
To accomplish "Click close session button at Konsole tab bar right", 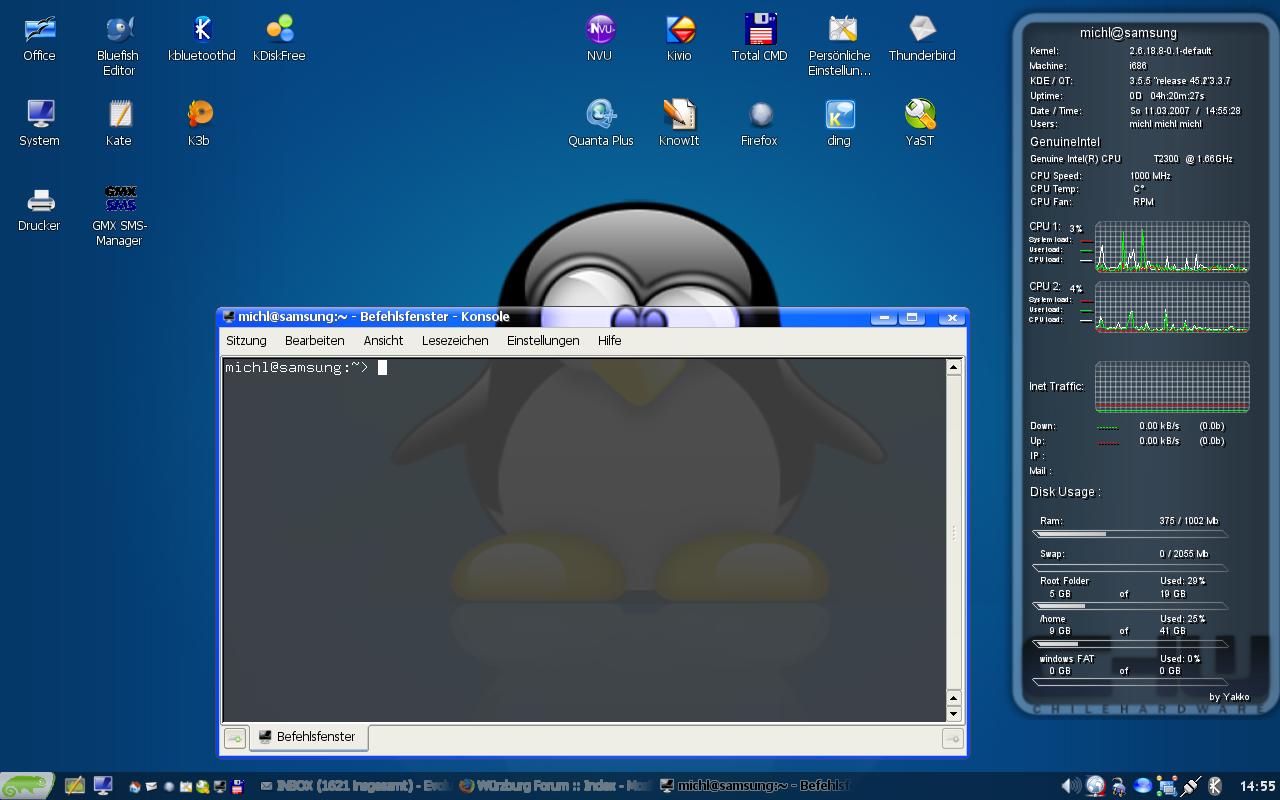I will point(952,738).
